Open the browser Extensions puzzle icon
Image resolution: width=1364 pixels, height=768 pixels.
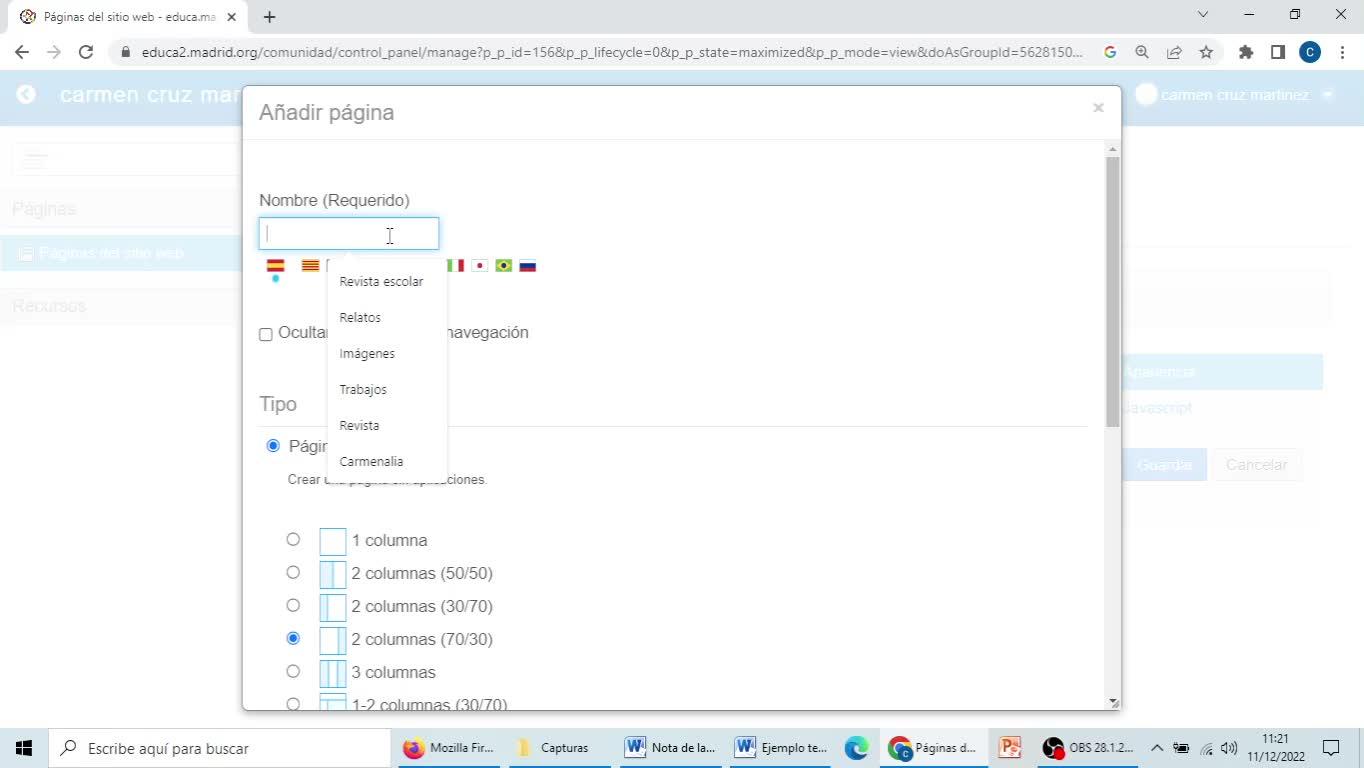click(1246, 52)
